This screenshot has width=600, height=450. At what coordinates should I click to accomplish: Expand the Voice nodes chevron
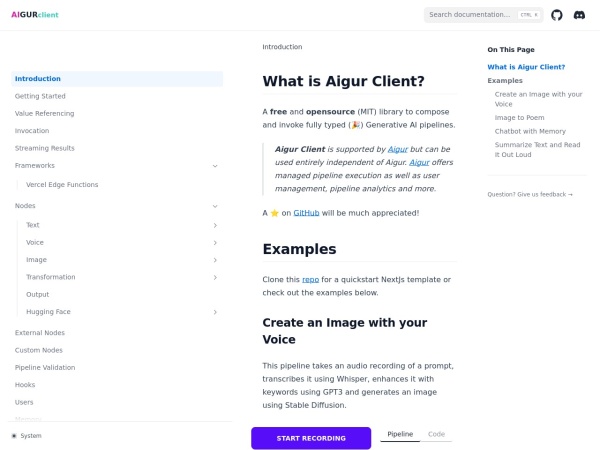pyautogui.click(x=215, y=243)
